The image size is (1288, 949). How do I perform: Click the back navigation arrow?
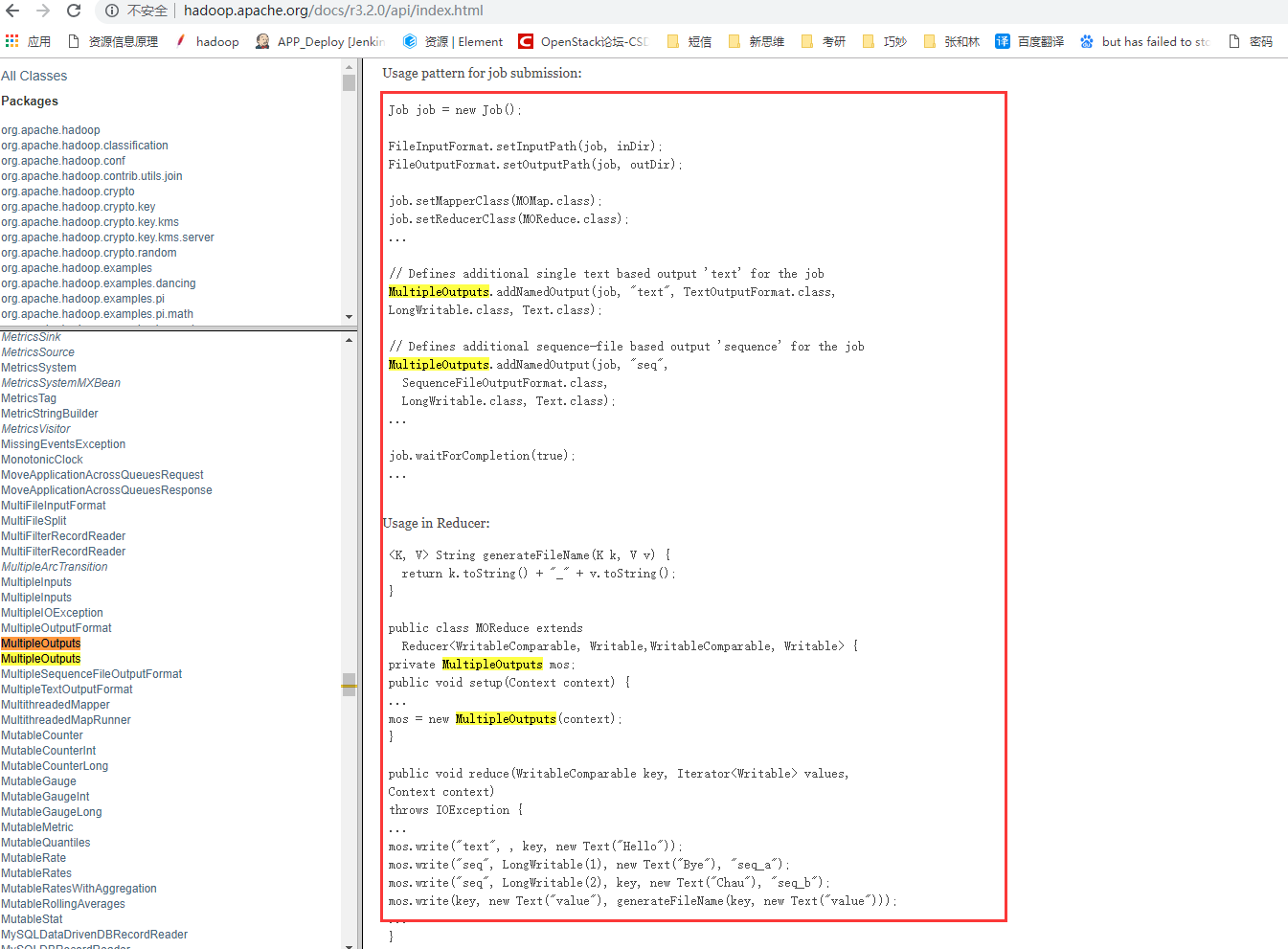coord(15,12)
